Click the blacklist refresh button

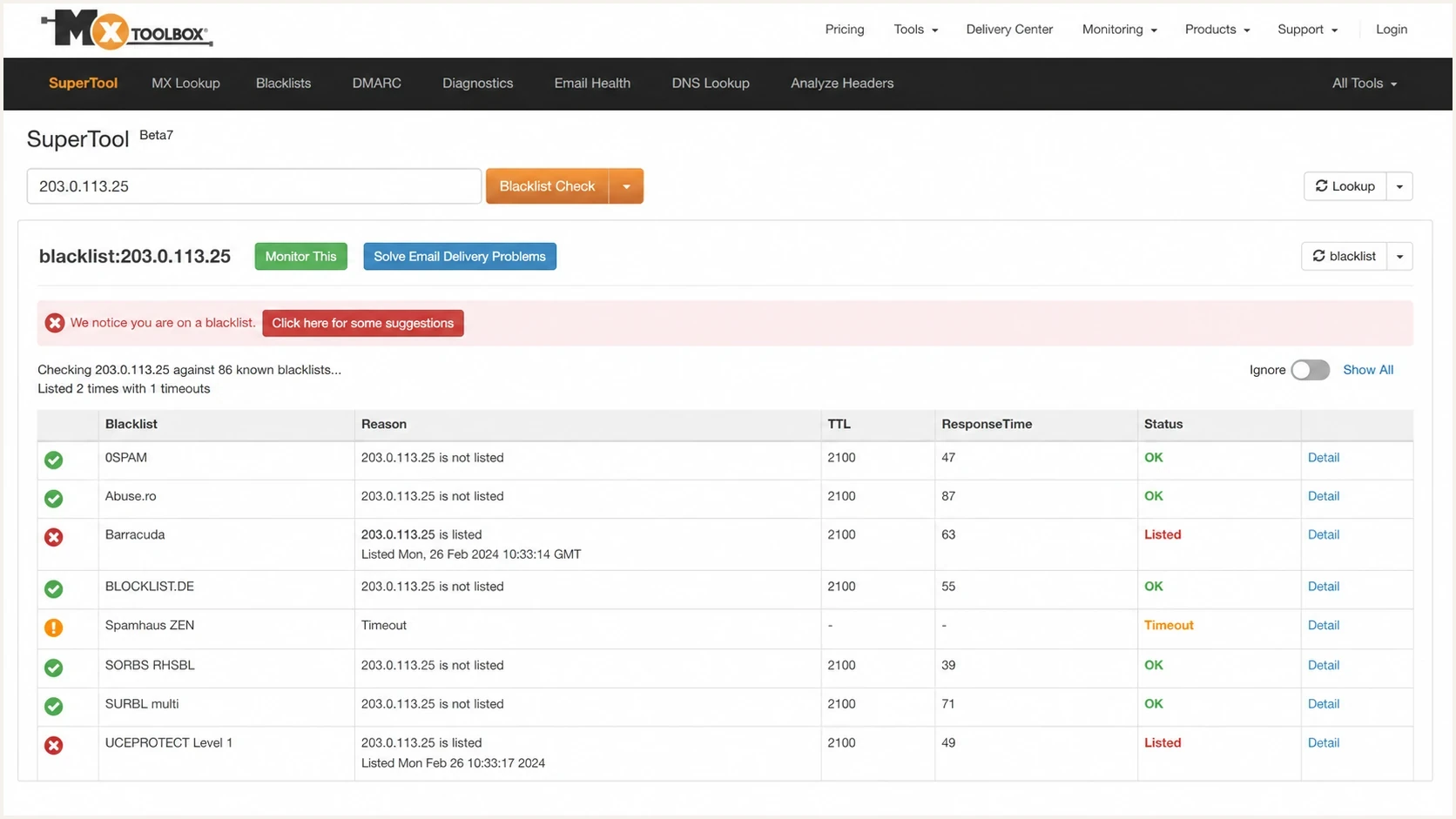coord(1344,257)
